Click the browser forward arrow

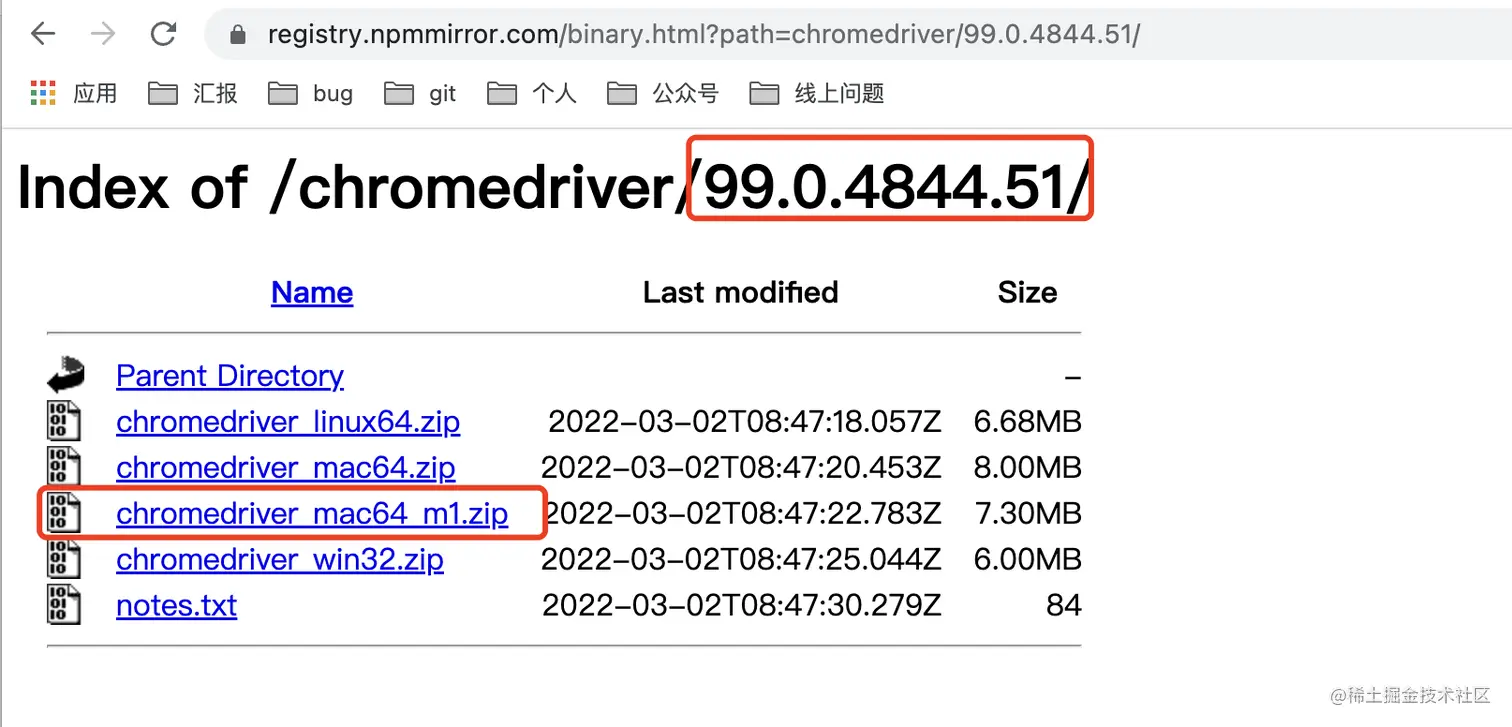point(102,35)
